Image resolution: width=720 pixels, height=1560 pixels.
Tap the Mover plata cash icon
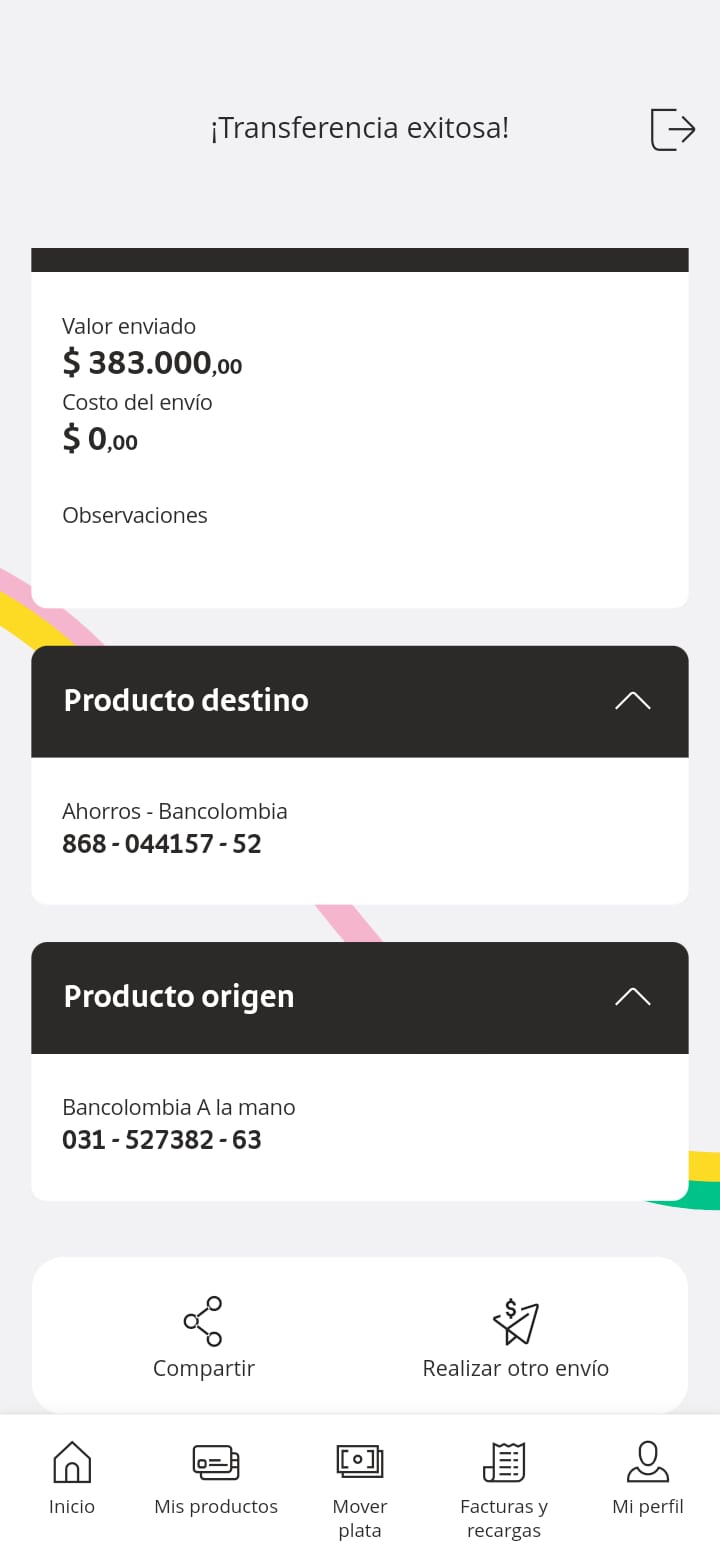coord(360,1462)
